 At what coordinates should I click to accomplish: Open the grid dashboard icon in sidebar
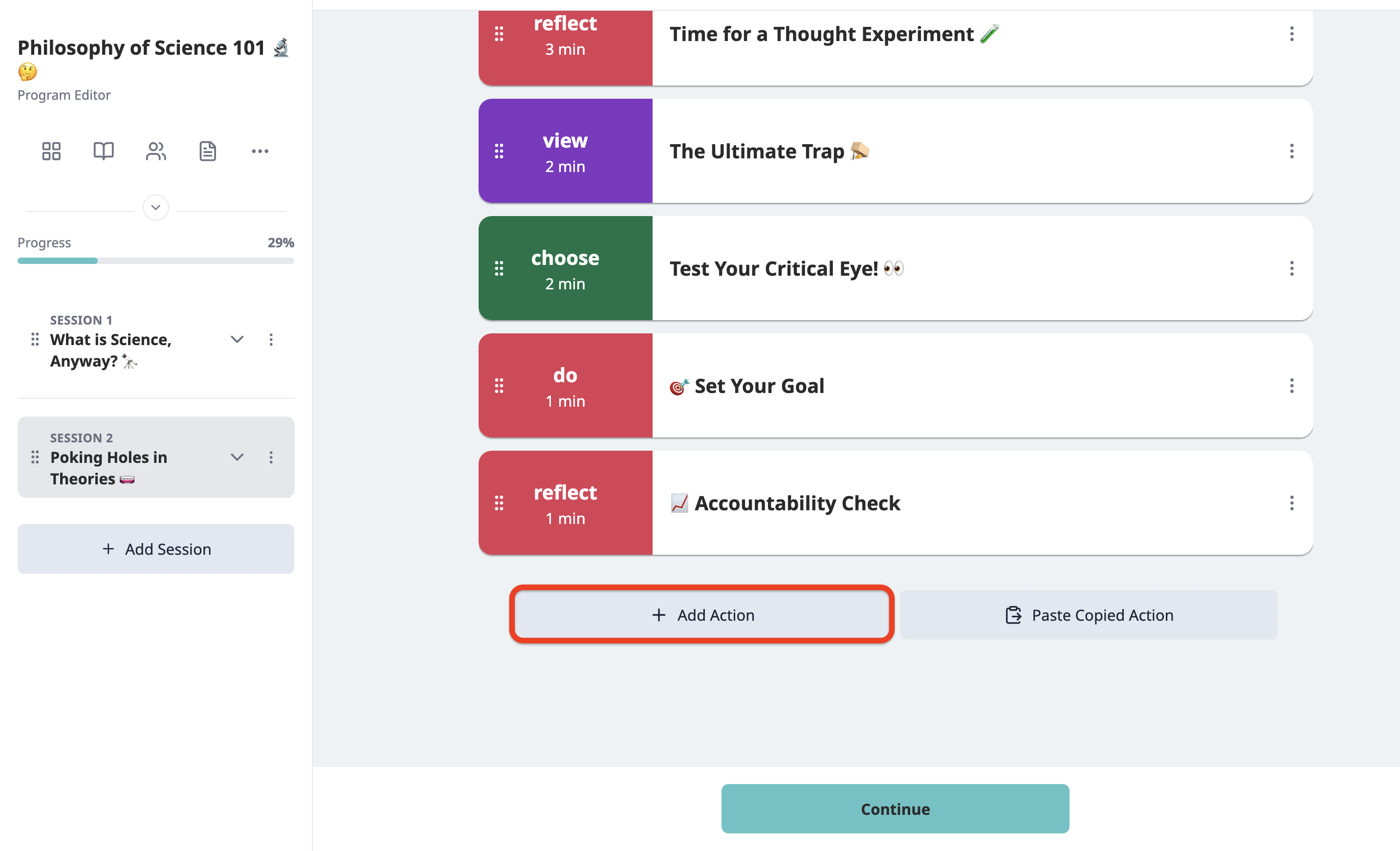[51, 151]
